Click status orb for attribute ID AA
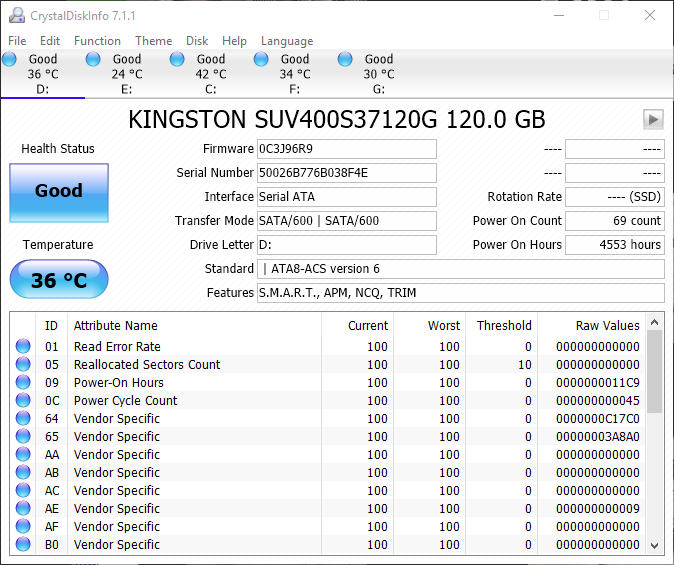This screenshot has width=674, height=565. click(x=23, y=454)
